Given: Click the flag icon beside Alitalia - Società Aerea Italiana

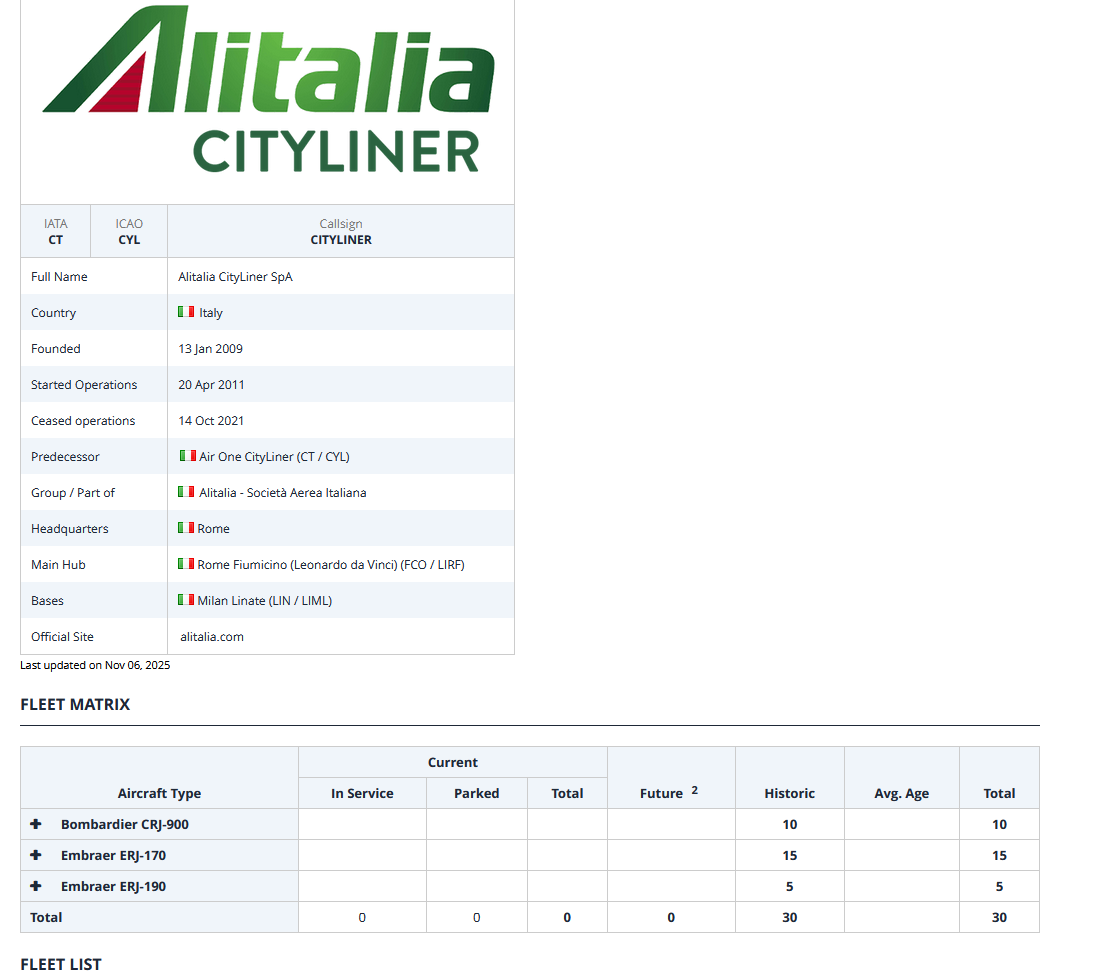Looking at the screenshot, I should (x=186, y=492).
